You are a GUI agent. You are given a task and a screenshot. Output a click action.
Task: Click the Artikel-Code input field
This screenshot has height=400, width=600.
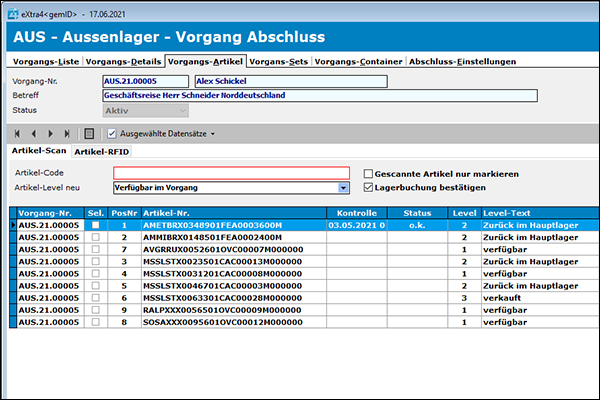pos(232,173)
